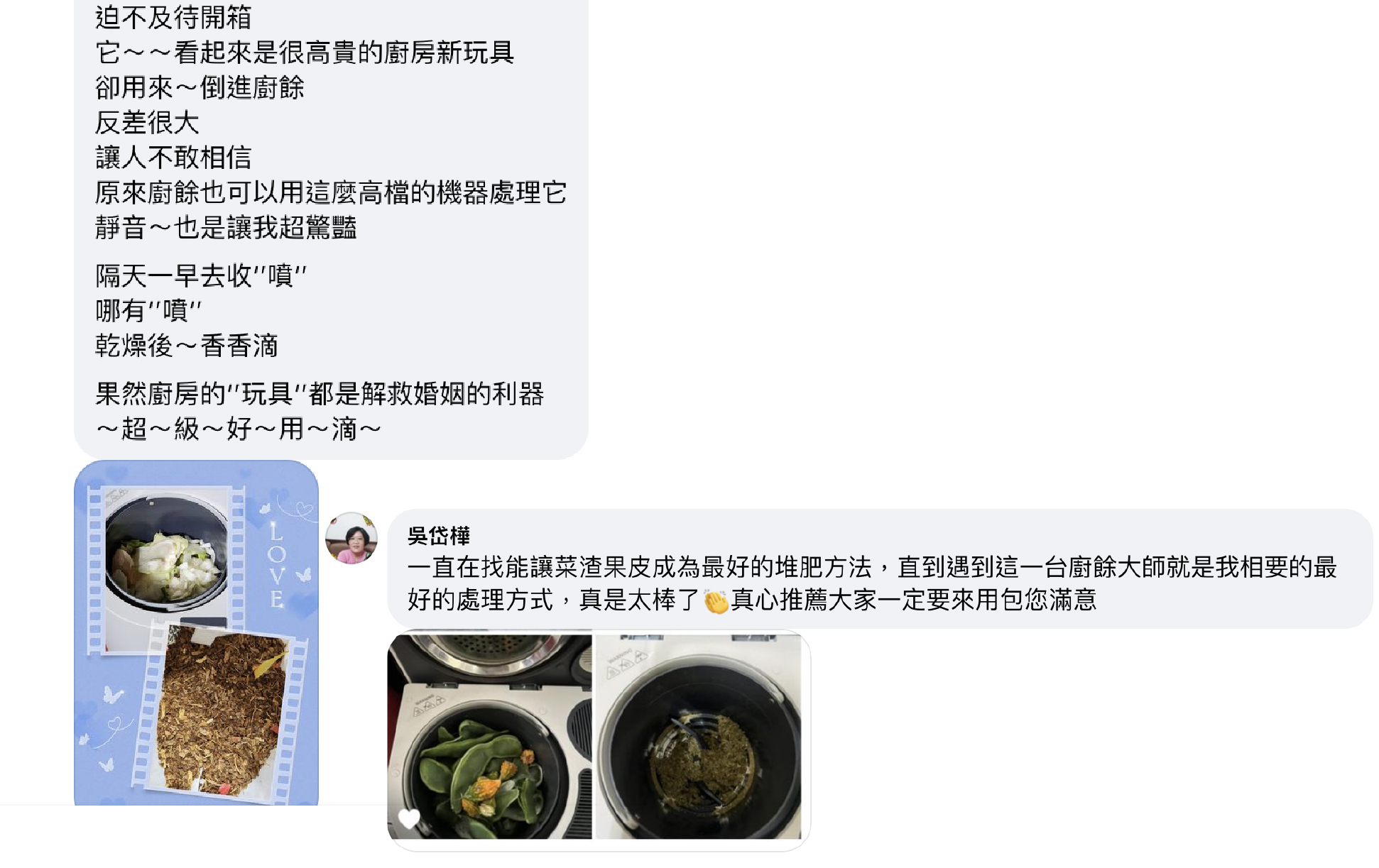Click the clapping hands emoji in the comment
The height and width of the screenshot is (868, 1379).
716,601
